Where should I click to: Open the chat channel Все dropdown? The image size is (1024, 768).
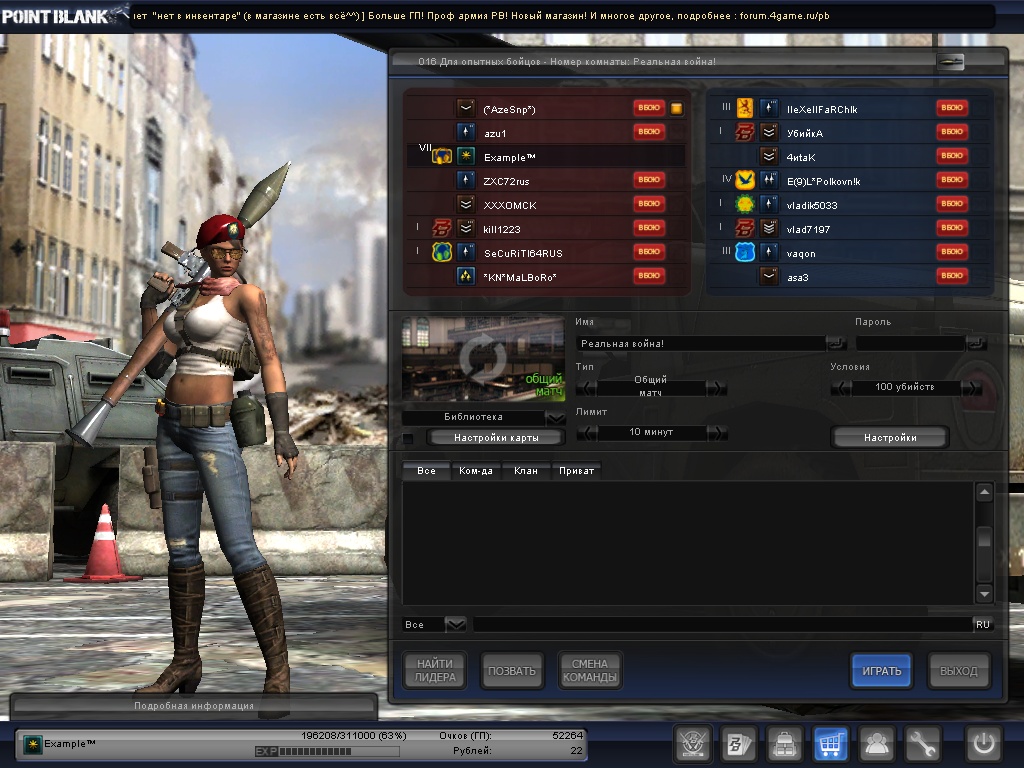455,624
